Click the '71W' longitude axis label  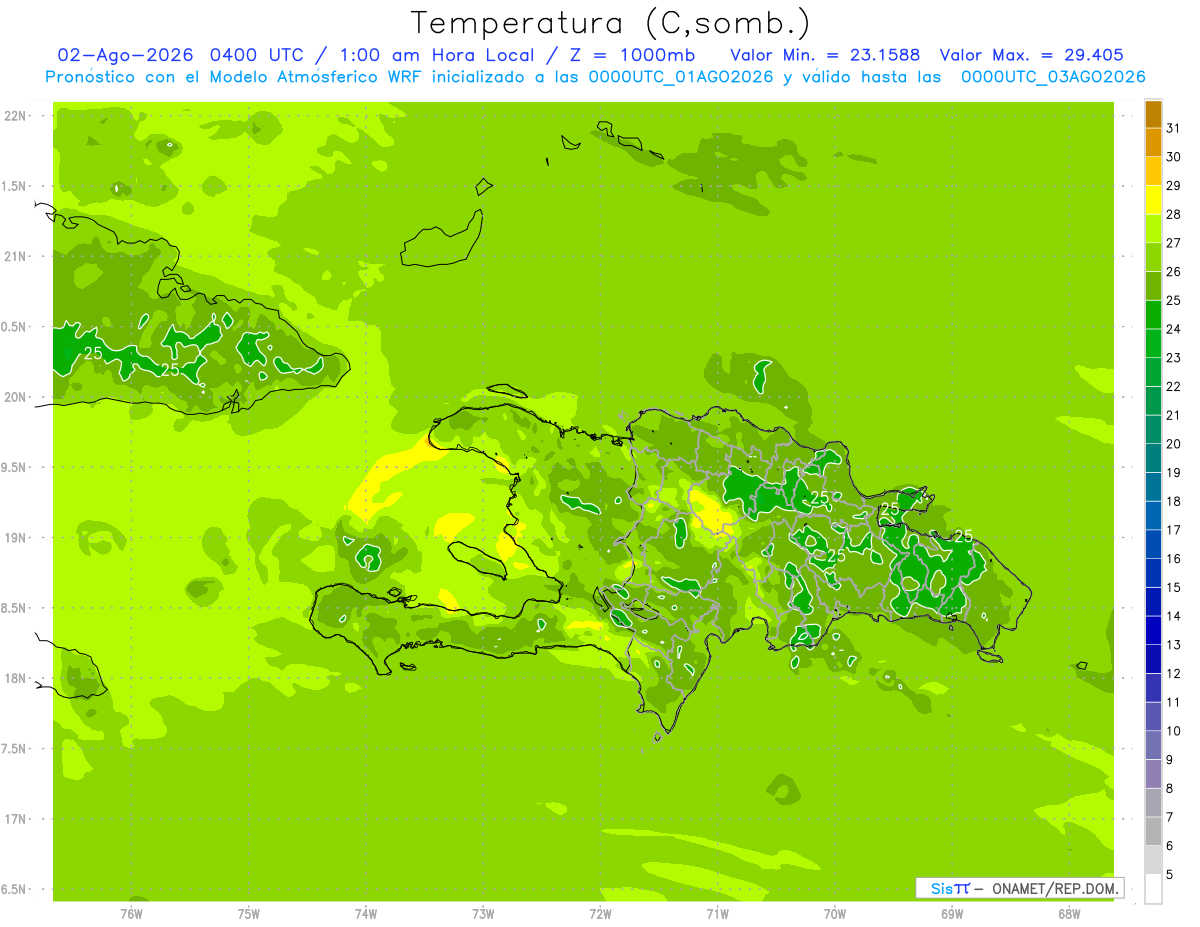(717, 914)
